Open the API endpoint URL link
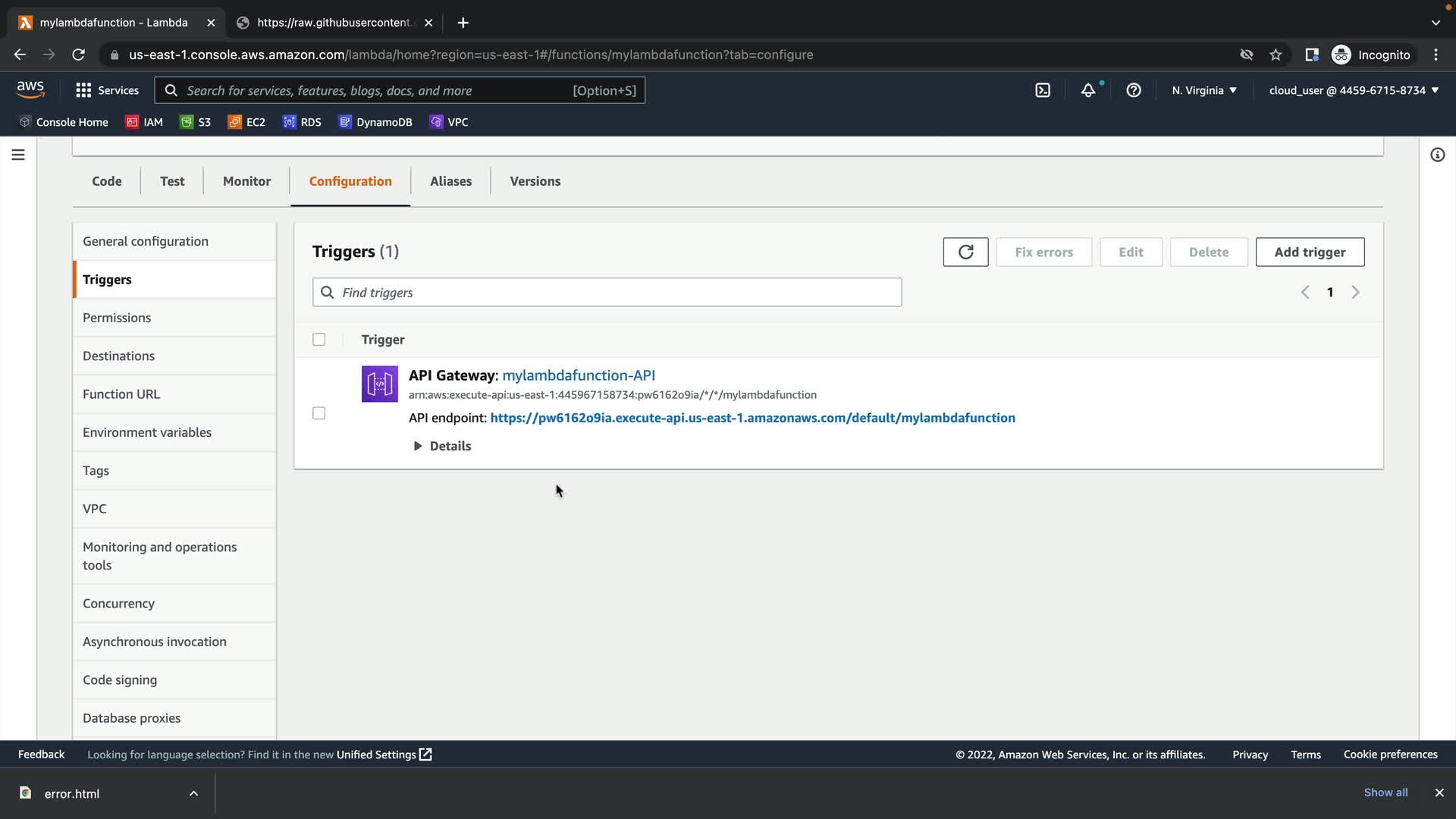Screen dimensions: 1456x819 (x=752, y=418)
